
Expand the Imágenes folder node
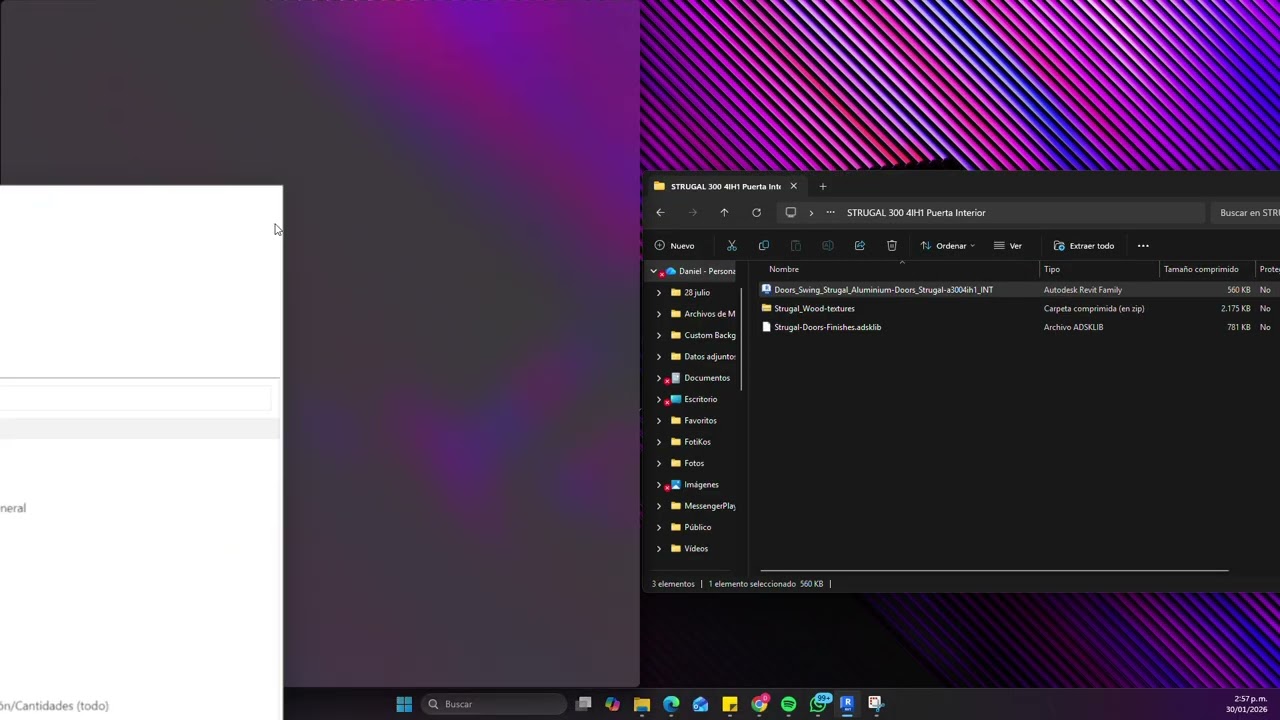tap(659, 484)
